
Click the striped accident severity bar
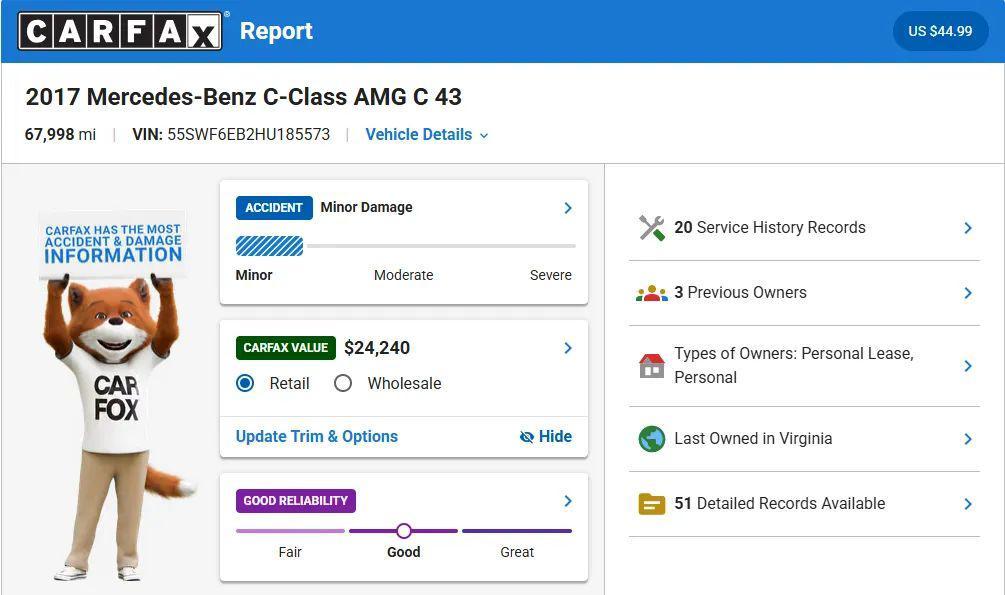click(x=269, y=246)
